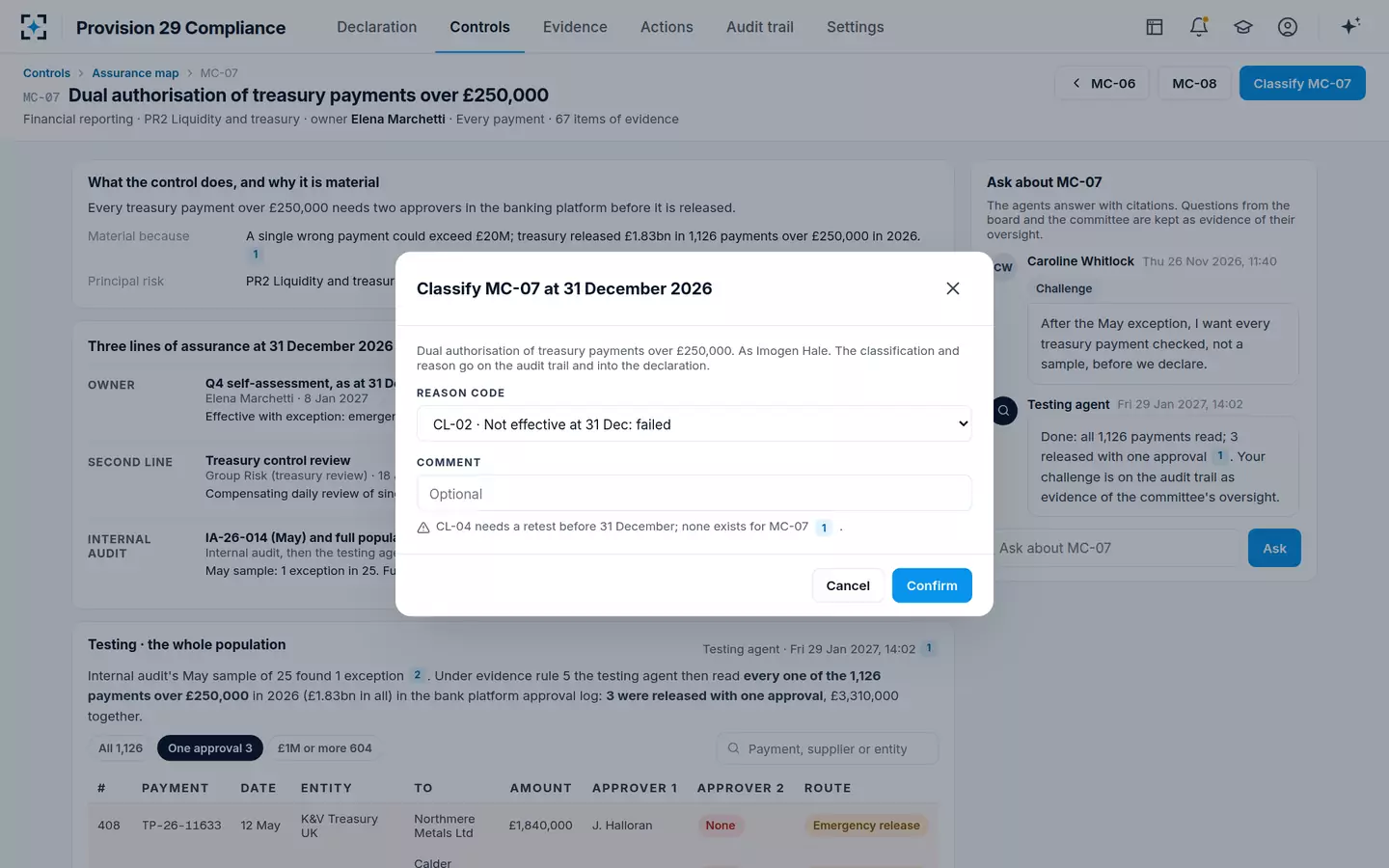Image resolution: width=1389 pixels, height=868 pixels.
Task: Toggle the One approval 3 filter chip
Action: tap(210, 748)
